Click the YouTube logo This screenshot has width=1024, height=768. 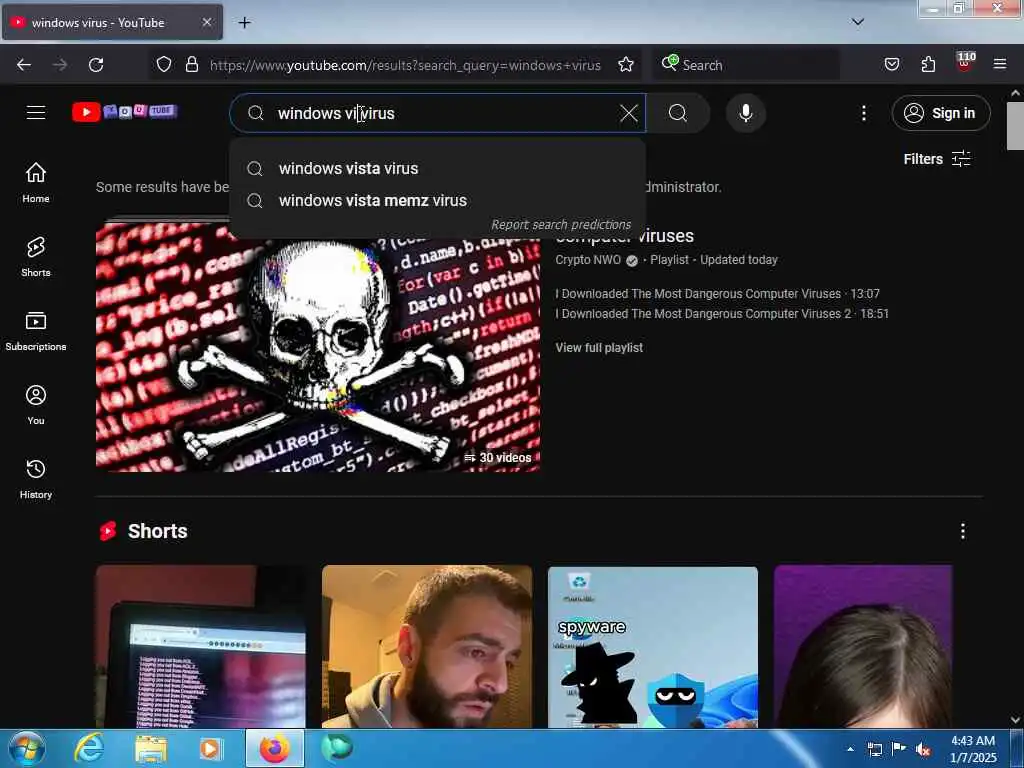[x=124, y=112]
